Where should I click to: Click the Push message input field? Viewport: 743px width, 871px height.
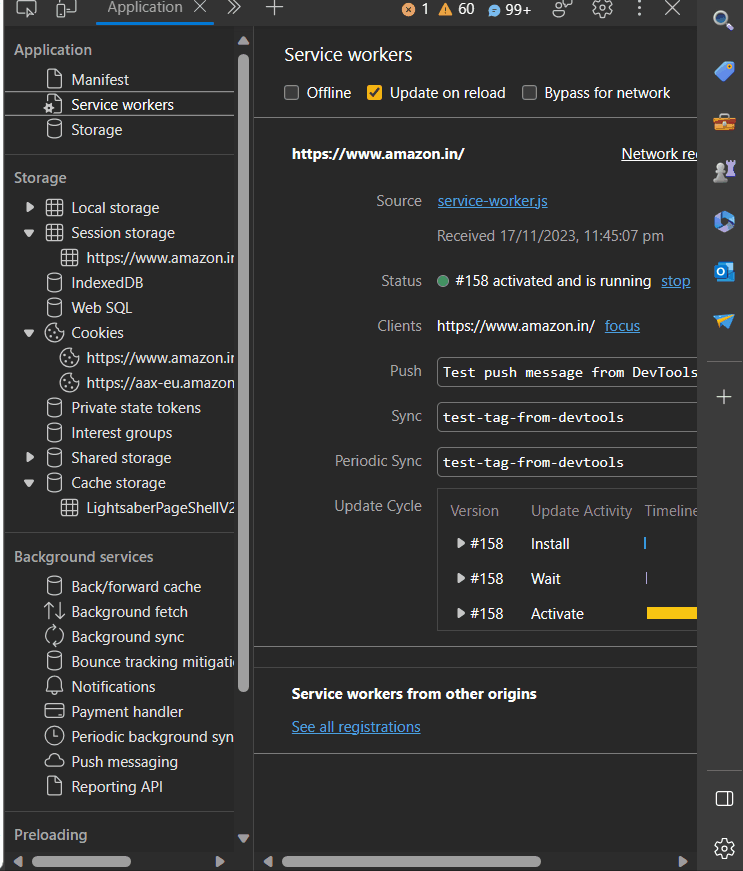point(567,372)
